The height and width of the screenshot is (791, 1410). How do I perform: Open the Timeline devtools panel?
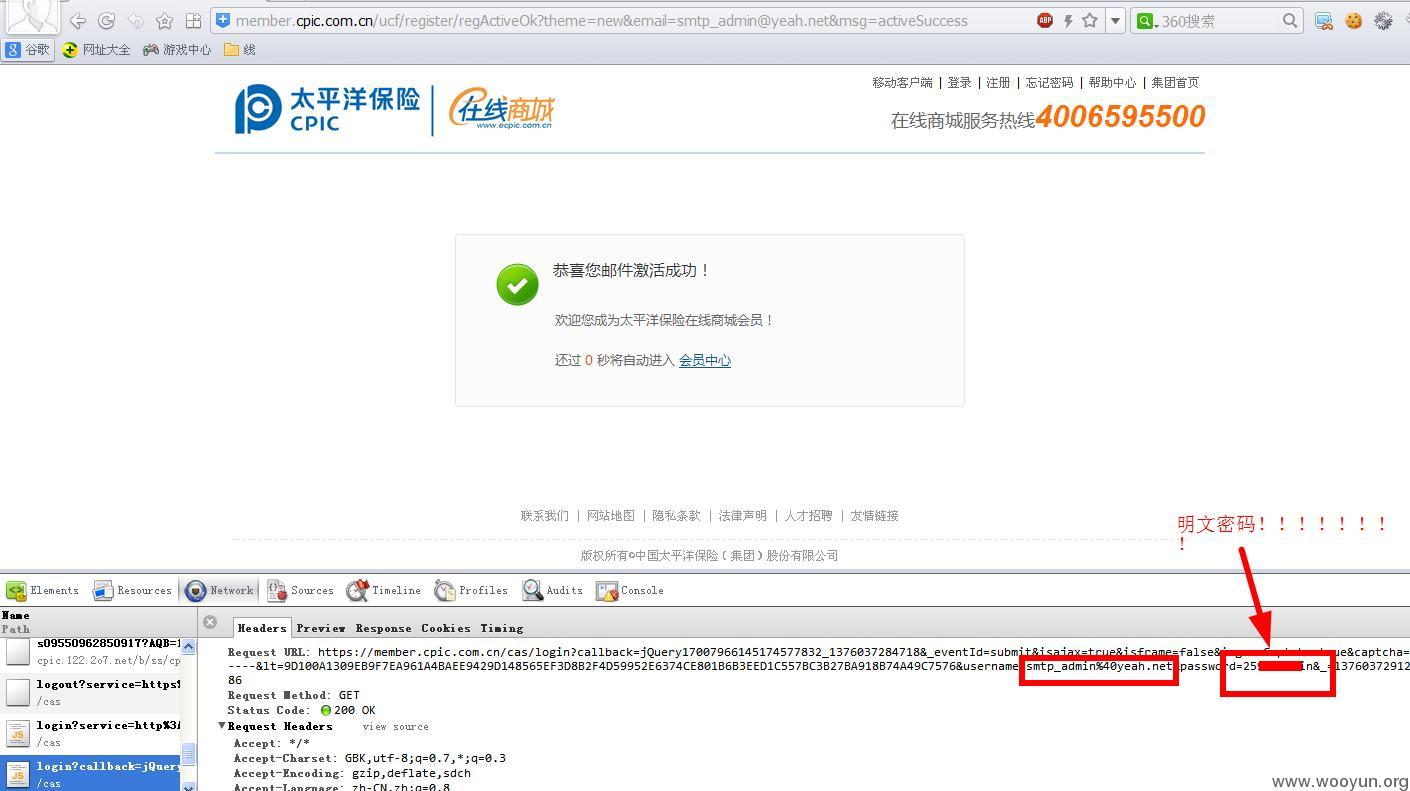[x=384, y=590]
